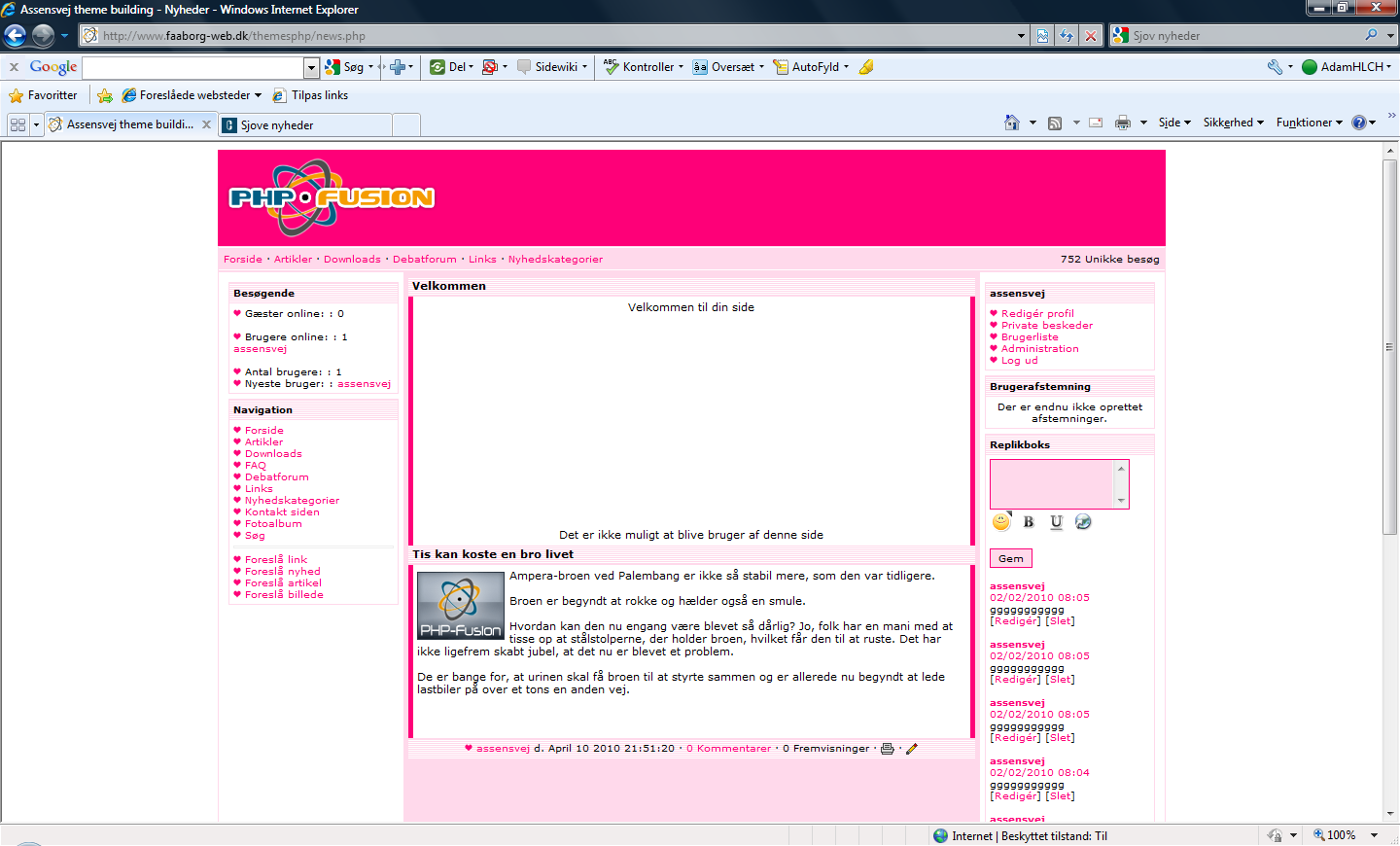Open the Side menu

1174,123
